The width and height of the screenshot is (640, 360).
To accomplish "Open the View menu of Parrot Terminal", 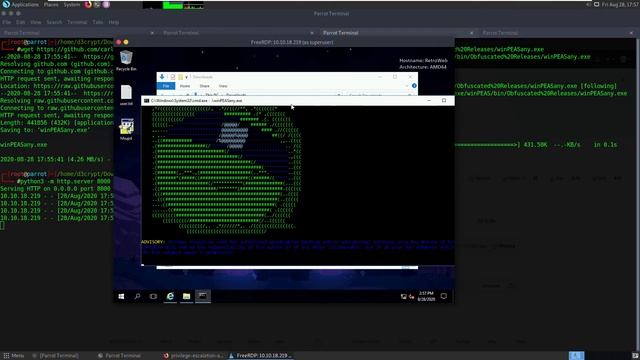I will tap(36, 22).
